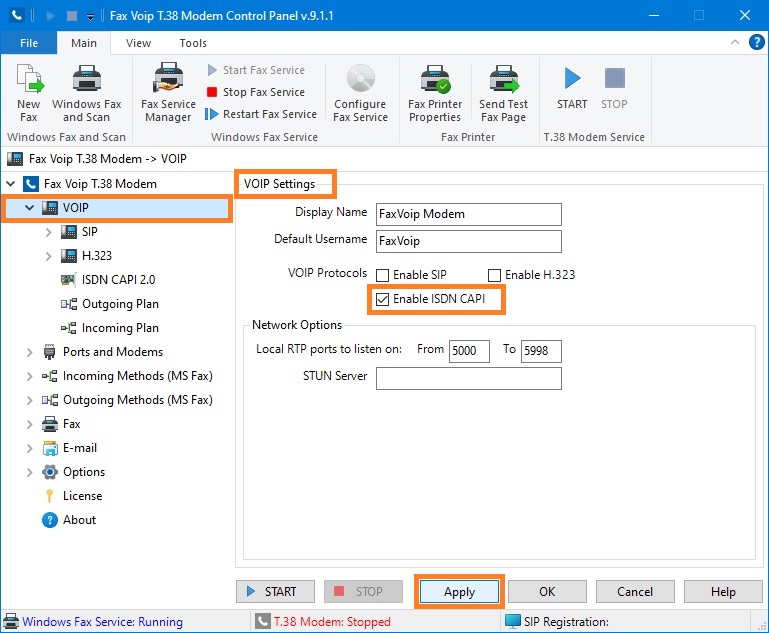Click the ribbon STOP T.38 Modem Service icon

614,87
